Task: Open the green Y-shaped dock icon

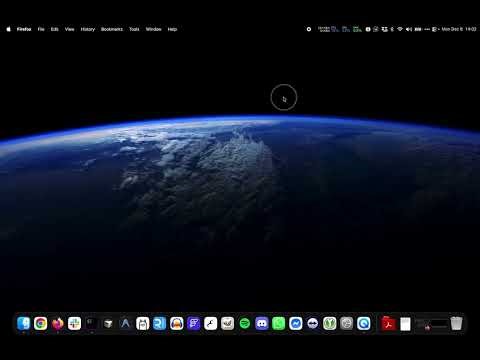Action: [x=330, y=323]
